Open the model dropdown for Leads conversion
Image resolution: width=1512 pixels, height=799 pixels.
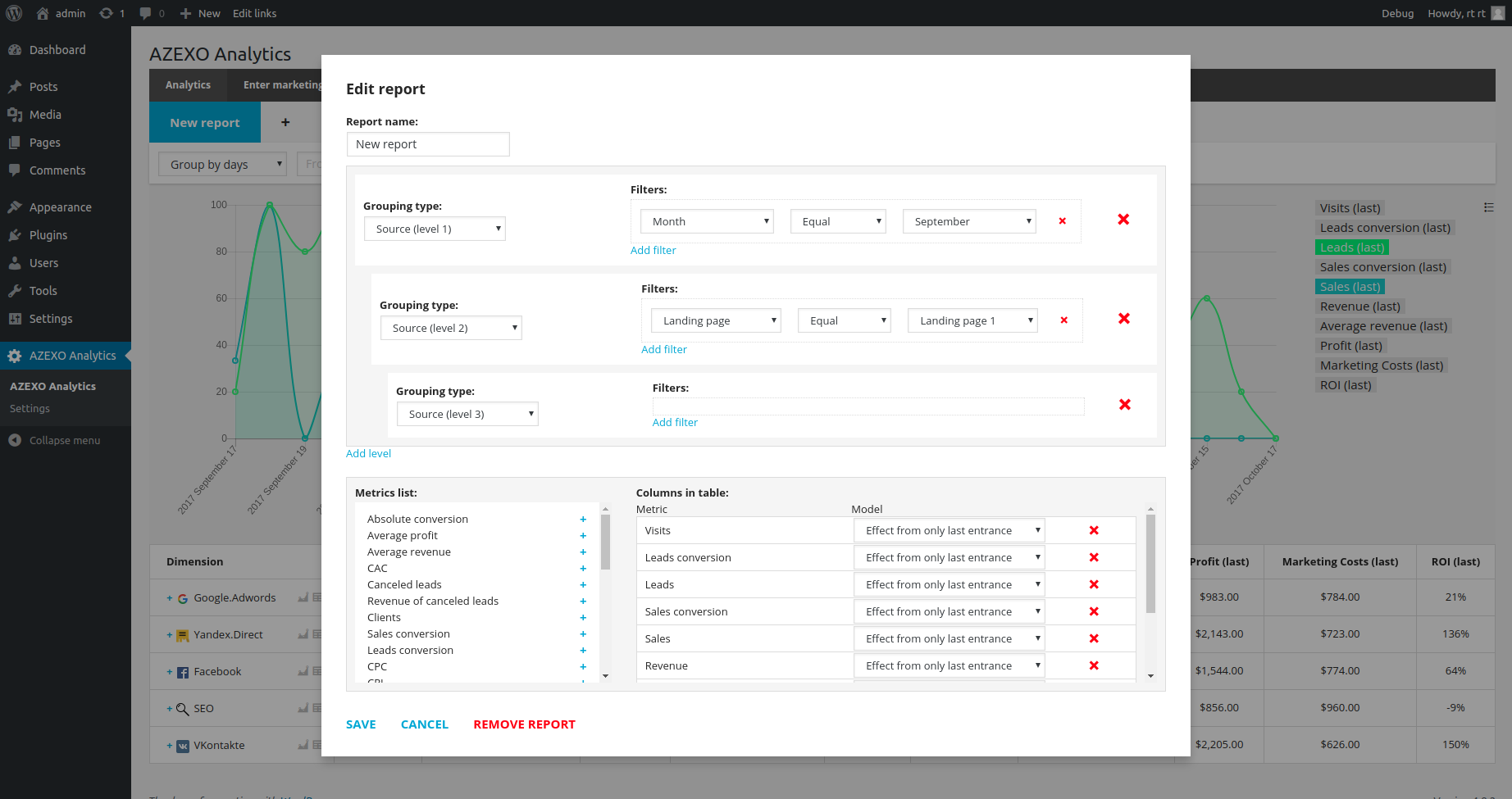point(949,558)
